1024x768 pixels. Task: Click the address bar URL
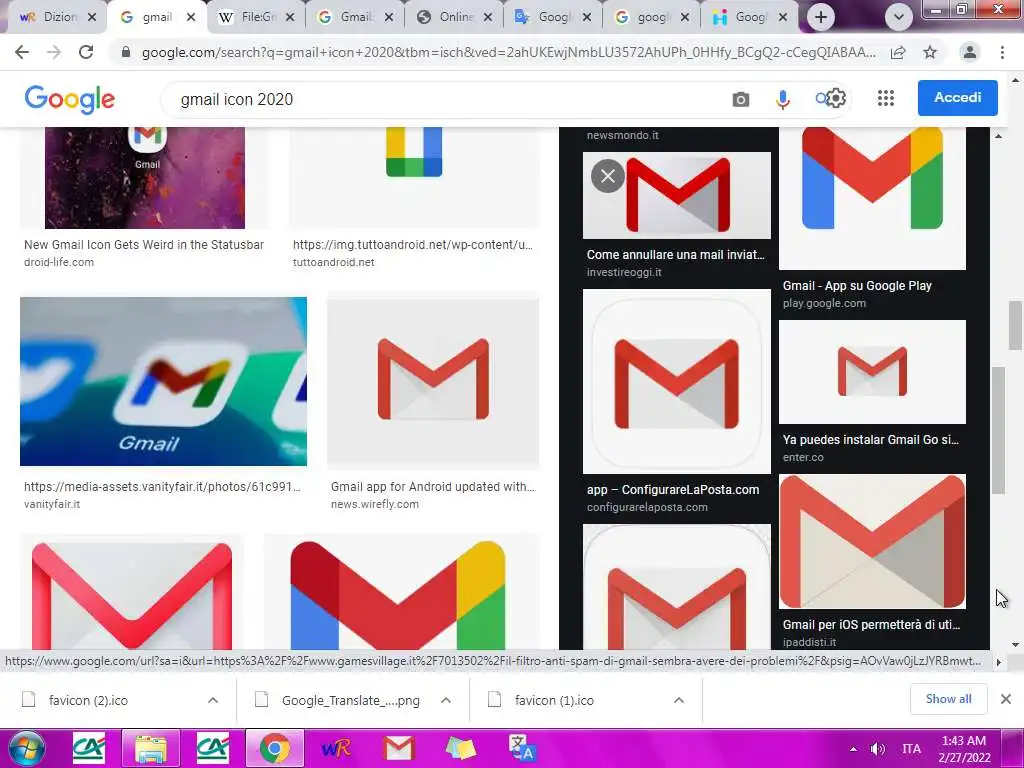pyautogui.click(x=508, y=52)
